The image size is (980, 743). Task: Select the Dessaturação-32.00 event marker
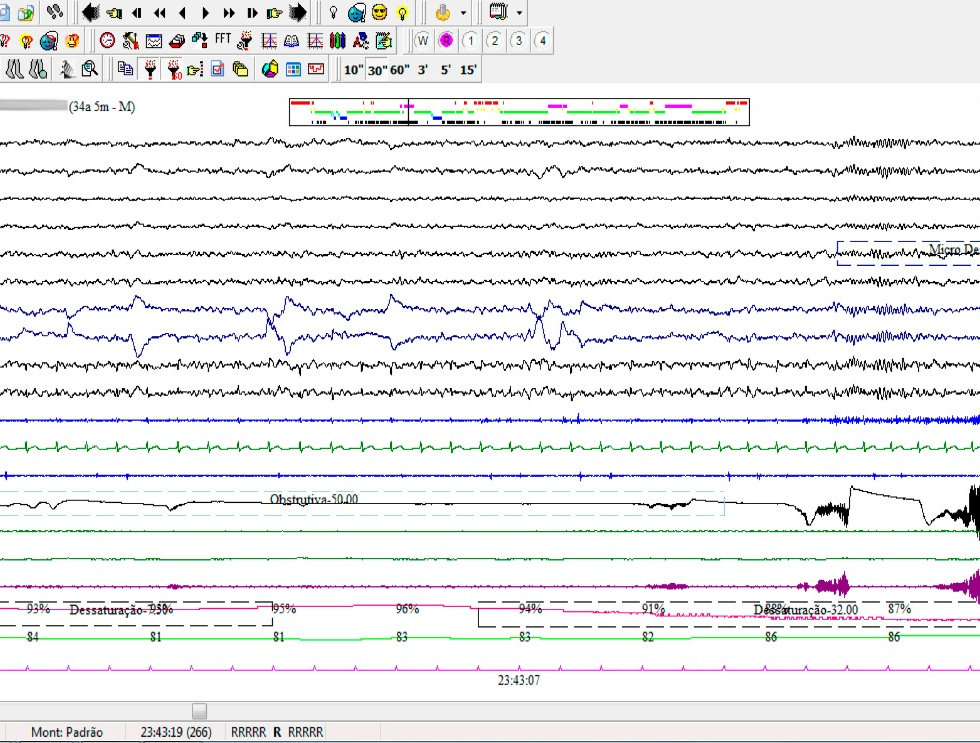tap(729, 614)
